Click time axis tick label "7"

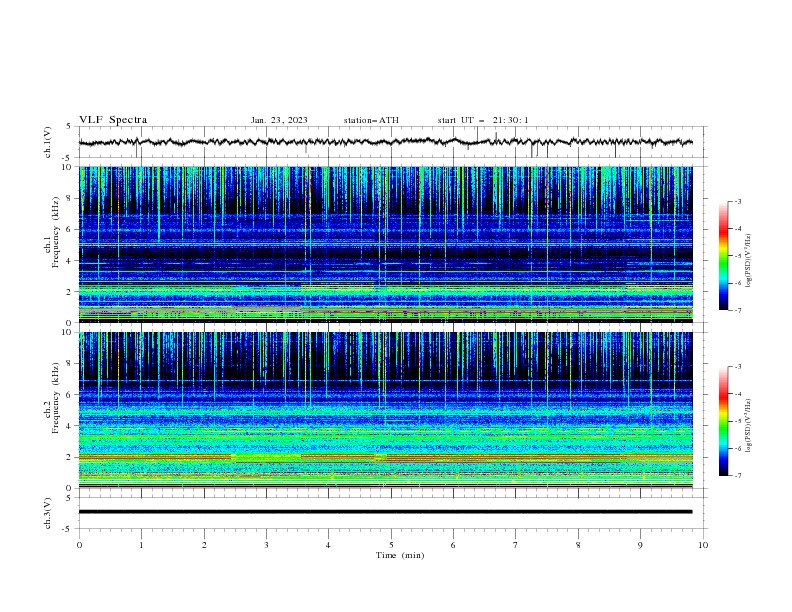pyautogui.click(x=516, y=545)
